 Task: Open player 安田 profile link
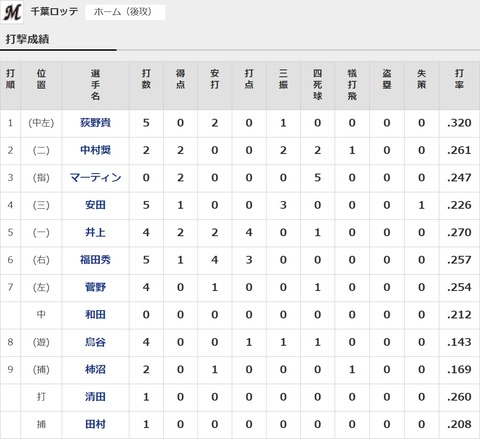(x=95, y=205)
